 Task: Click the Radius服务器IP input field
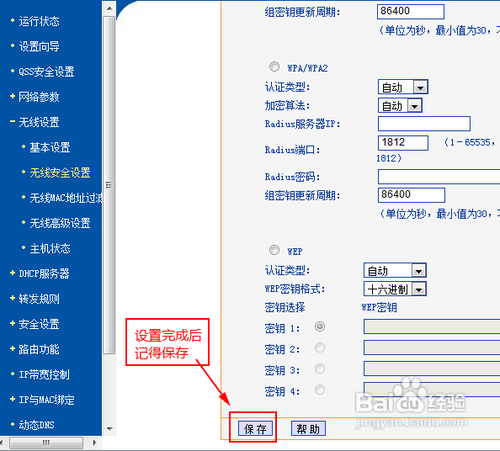424,124
